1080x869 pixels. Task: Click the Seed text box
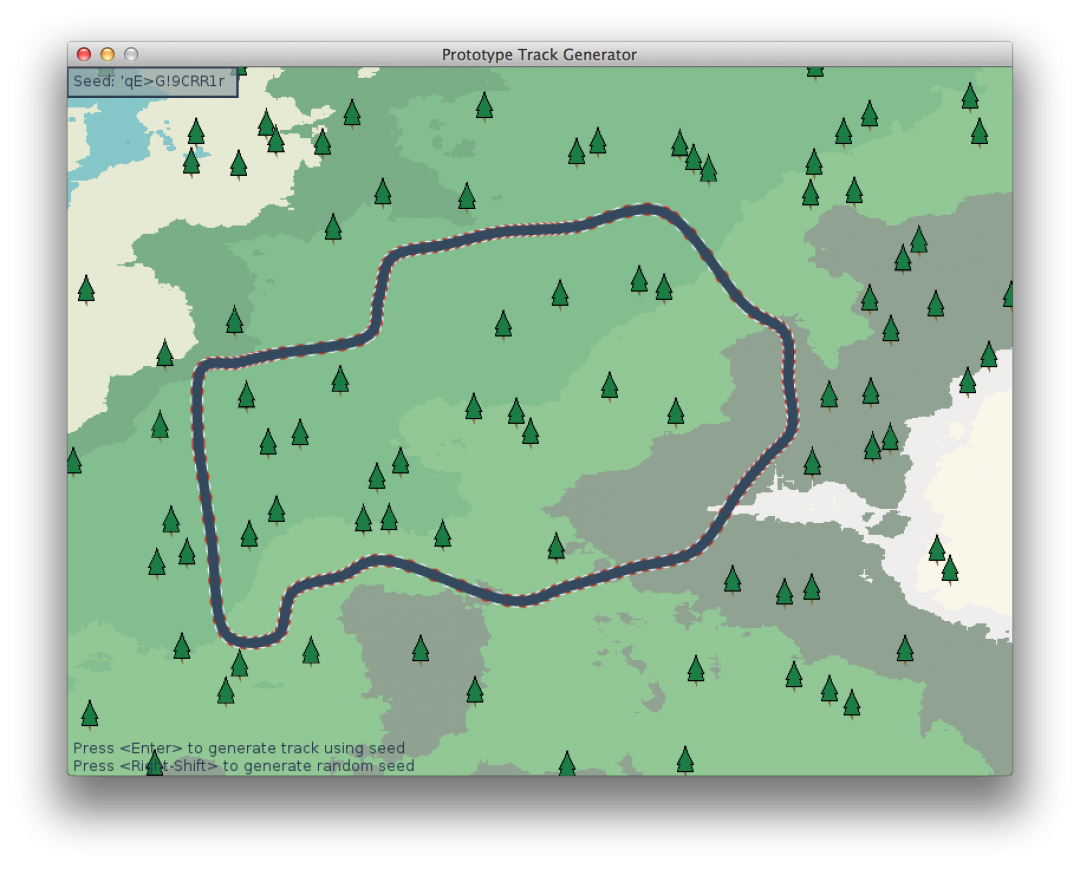point(152,82)
